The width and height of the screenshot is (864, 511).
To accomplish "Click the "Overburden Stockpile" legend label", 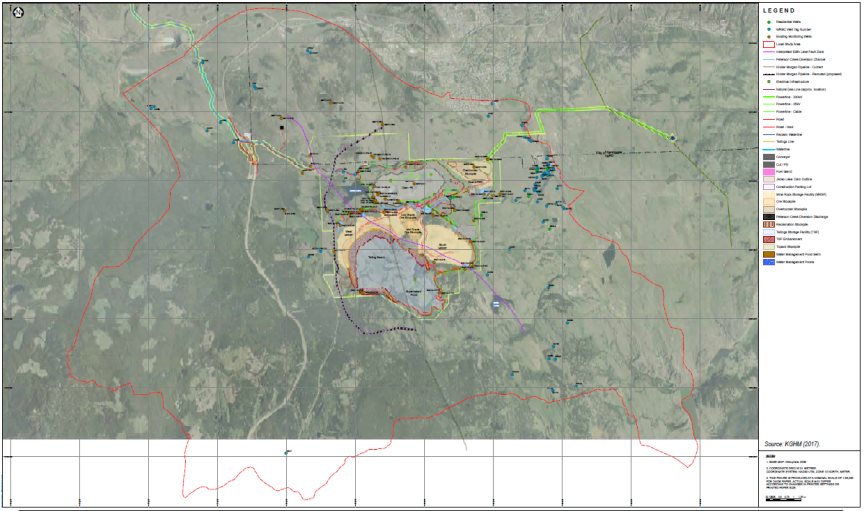I will (791, 209).
